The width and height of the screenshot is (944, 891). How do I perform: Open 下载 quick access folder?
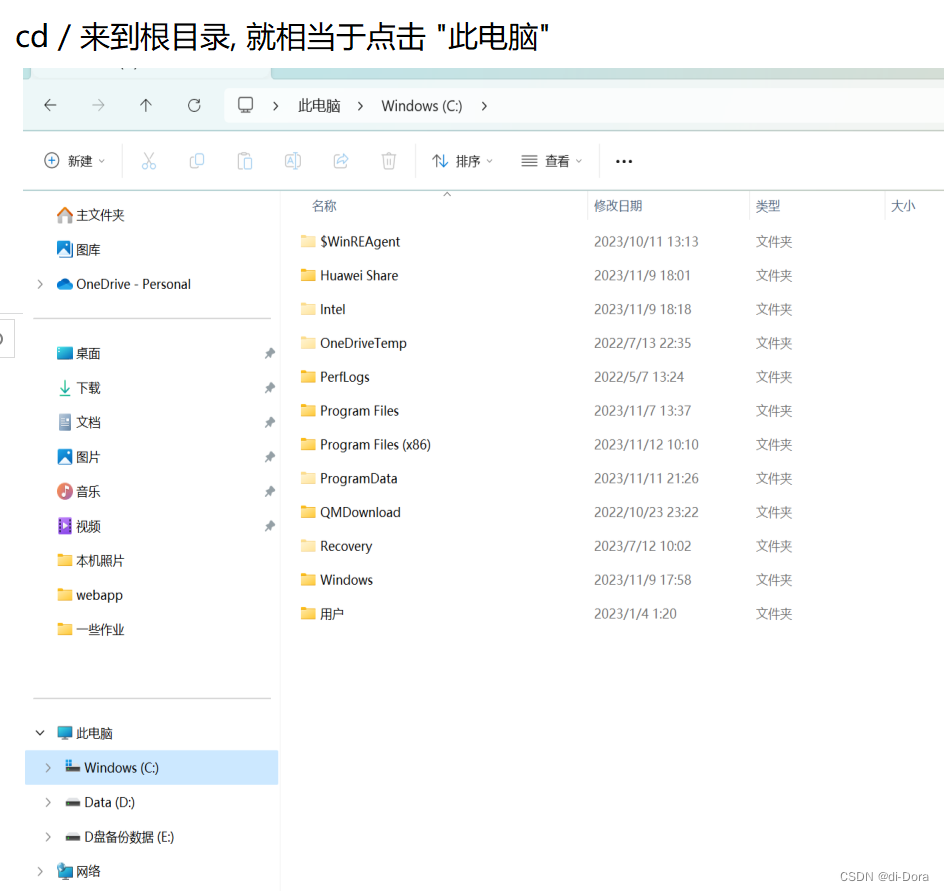pos(78,388)
